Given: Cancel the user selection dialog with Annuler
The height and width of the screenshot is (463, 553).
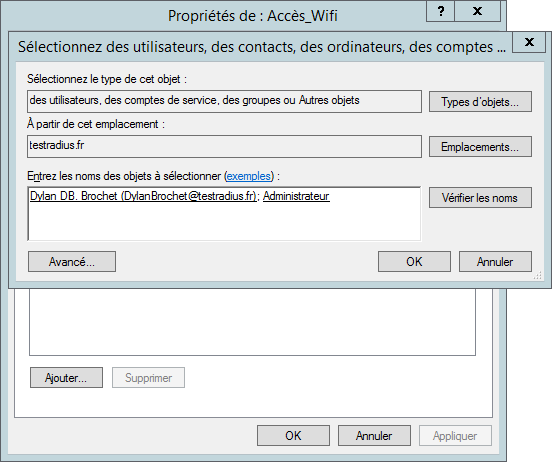Looking at the screenshot, I should click(x=495, y=262).
